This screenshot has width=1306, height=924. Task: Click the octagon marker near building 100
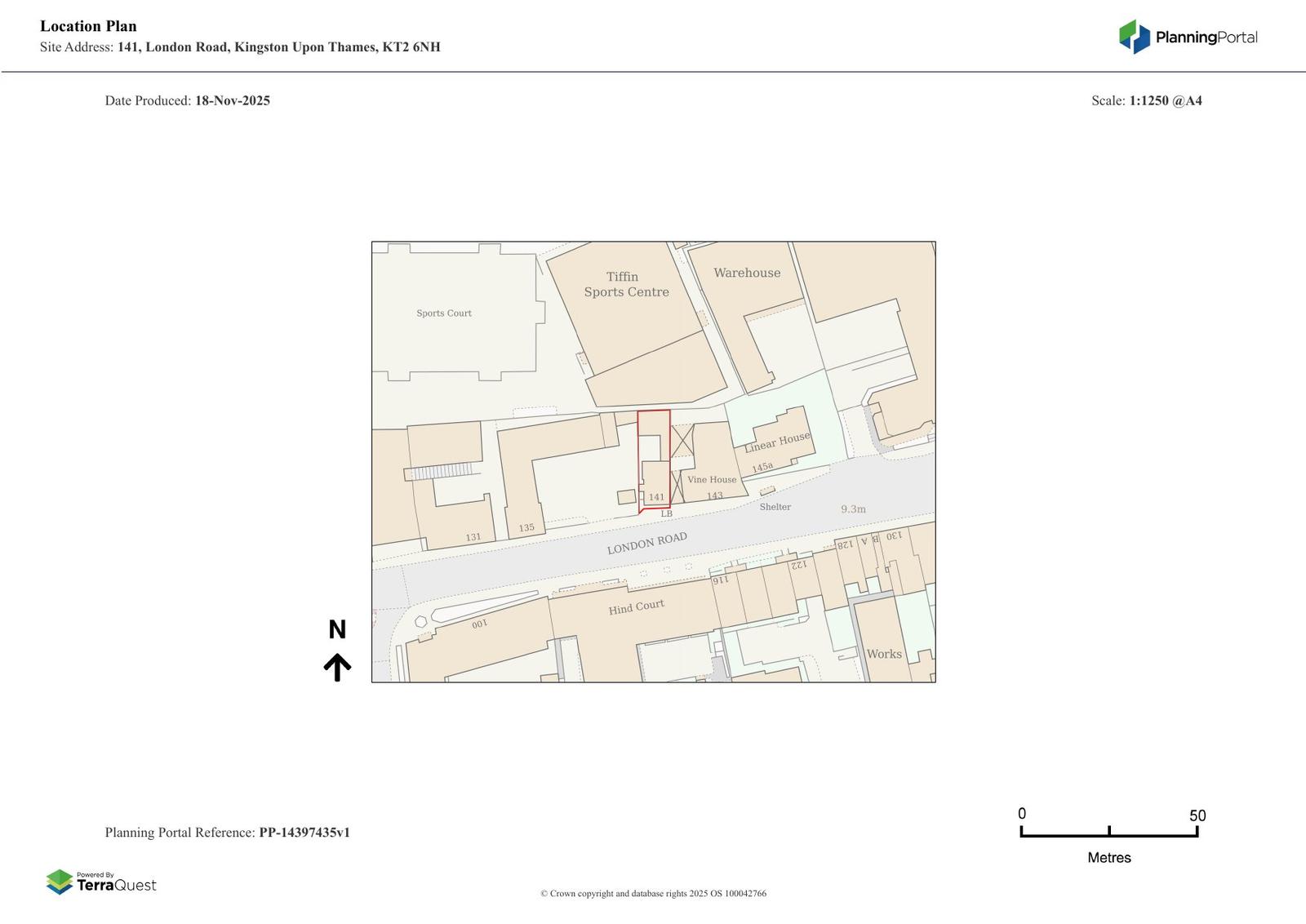(x=421, y=621)
